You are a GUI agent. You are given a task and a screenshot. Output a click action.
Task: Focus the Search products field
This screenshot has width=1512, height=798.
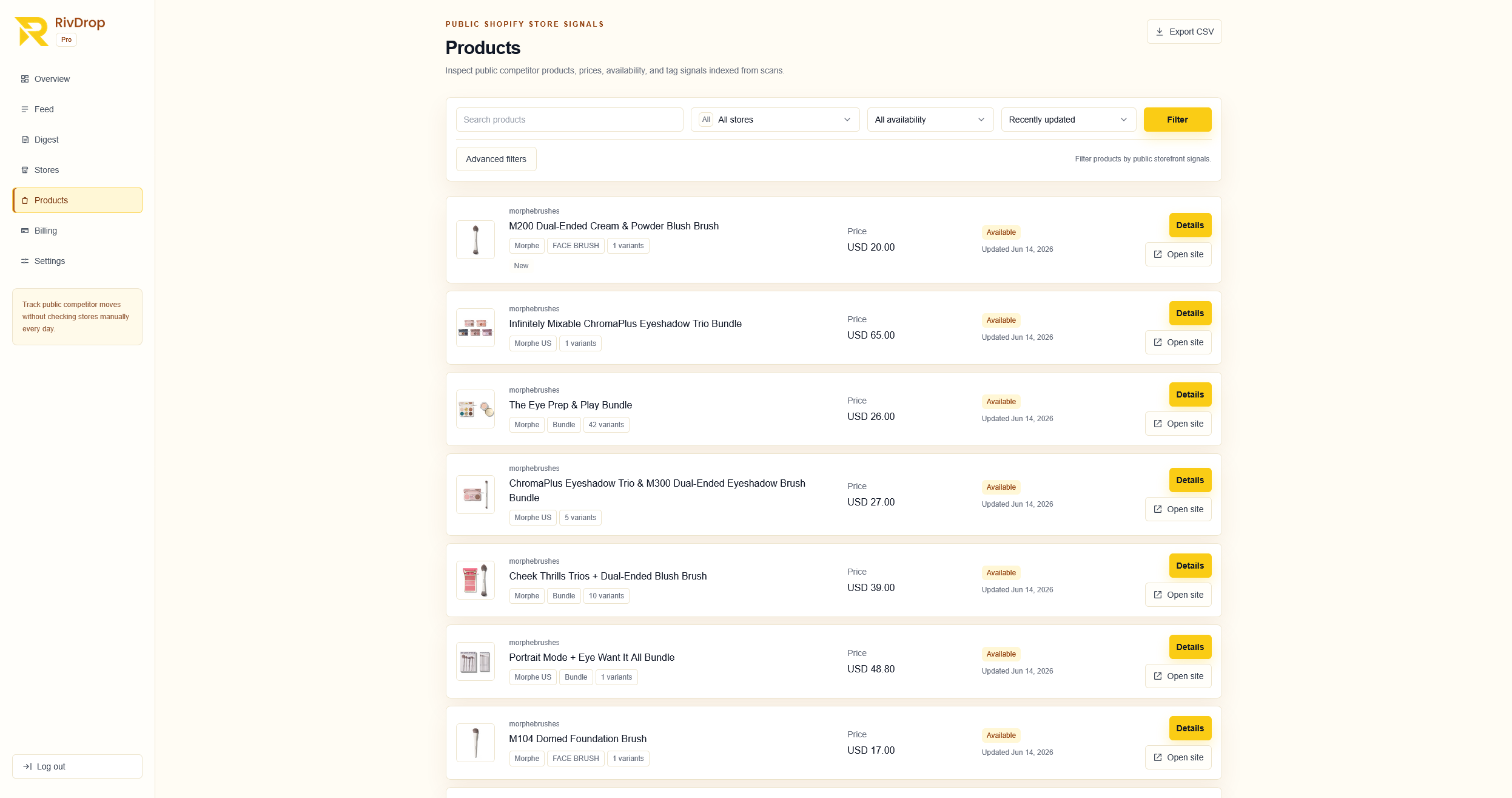[x=570, y=120]
